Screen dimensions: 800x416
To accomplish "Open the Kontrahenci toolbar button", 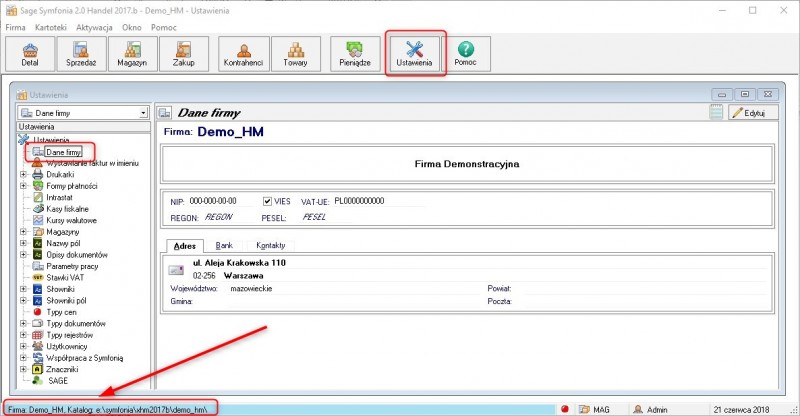I will [243, 54].
